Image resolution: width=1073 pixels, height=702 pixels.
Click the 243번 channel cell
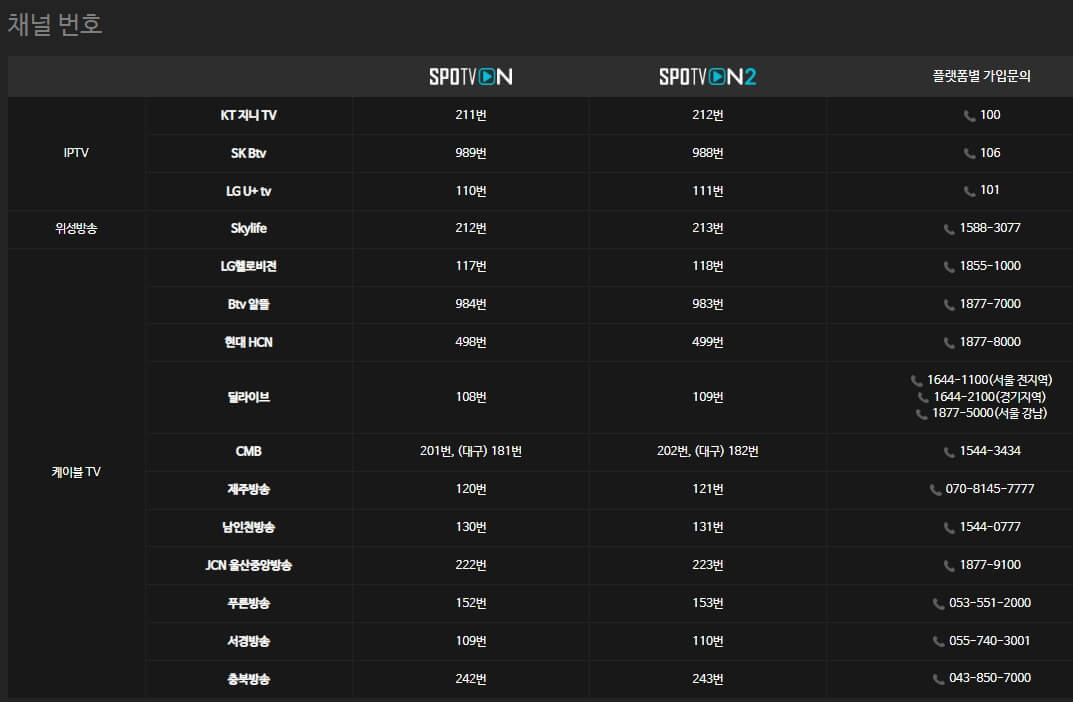click(708, 679)
